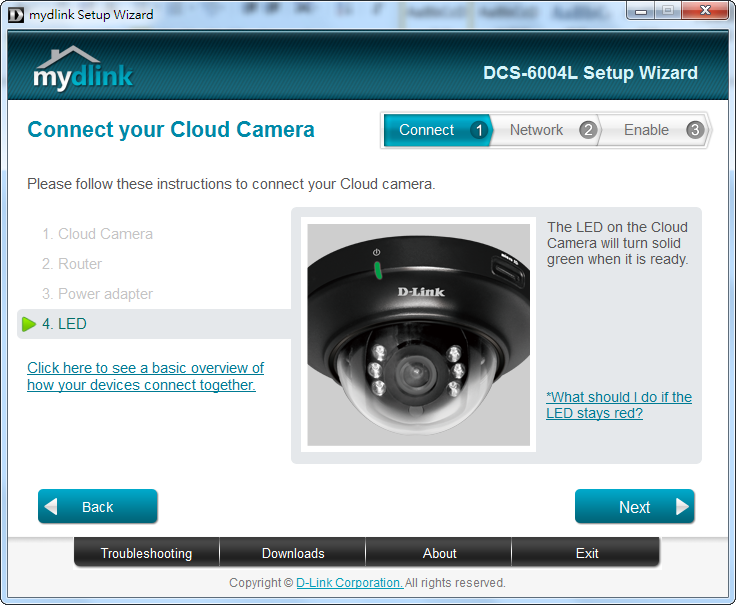Click the title bar D-Link app icon
736x605 pixels.
point(15,14)
